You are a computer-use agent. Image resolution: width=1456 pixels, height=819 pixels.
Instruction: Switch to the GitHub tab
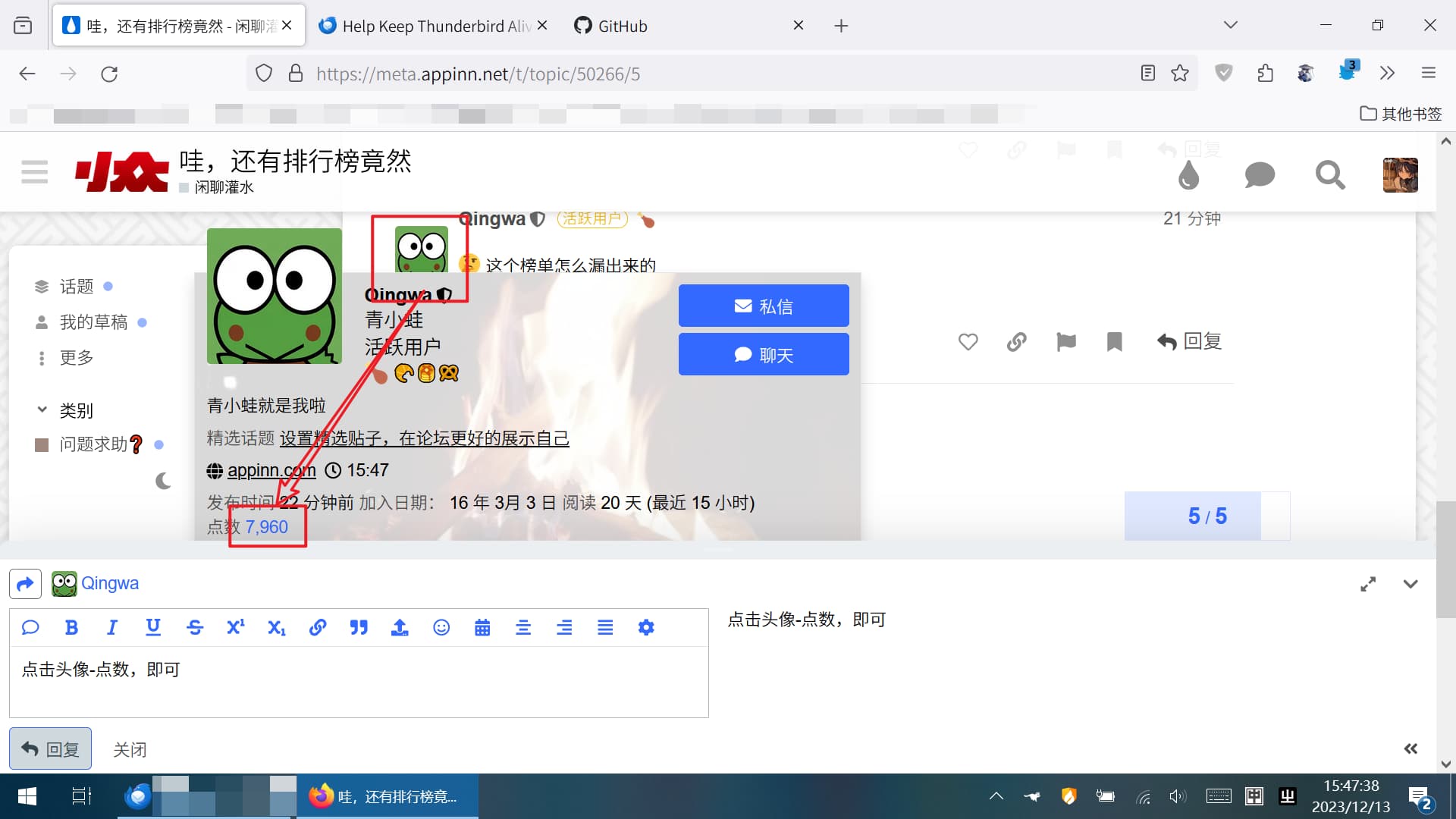click(622, 26)
